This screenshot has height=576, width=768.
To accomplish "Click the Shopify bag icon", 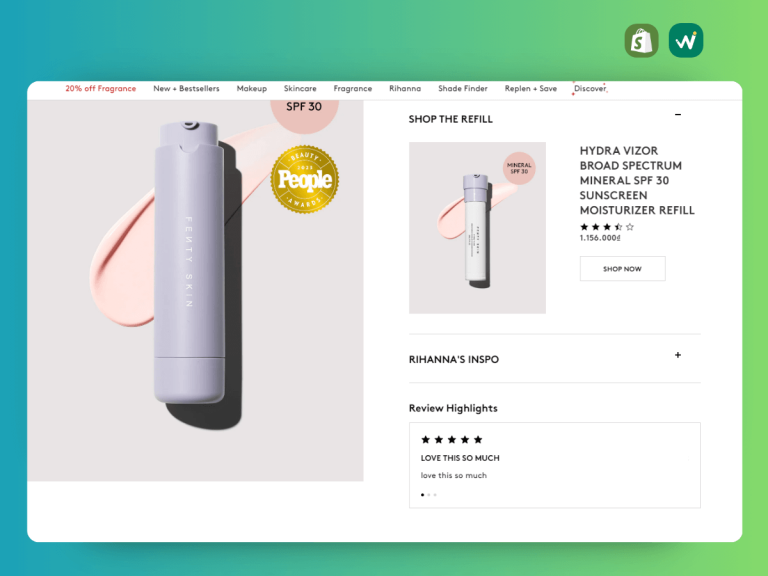I will click(641, 41).
